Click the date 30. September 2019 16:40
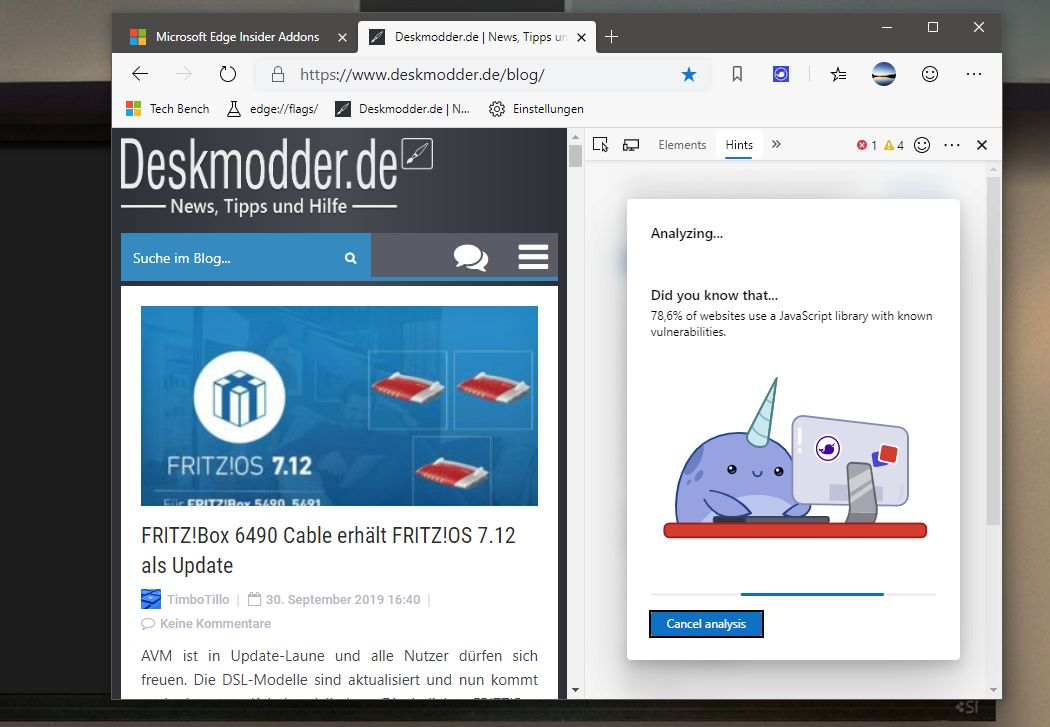 tap(343, 599)
